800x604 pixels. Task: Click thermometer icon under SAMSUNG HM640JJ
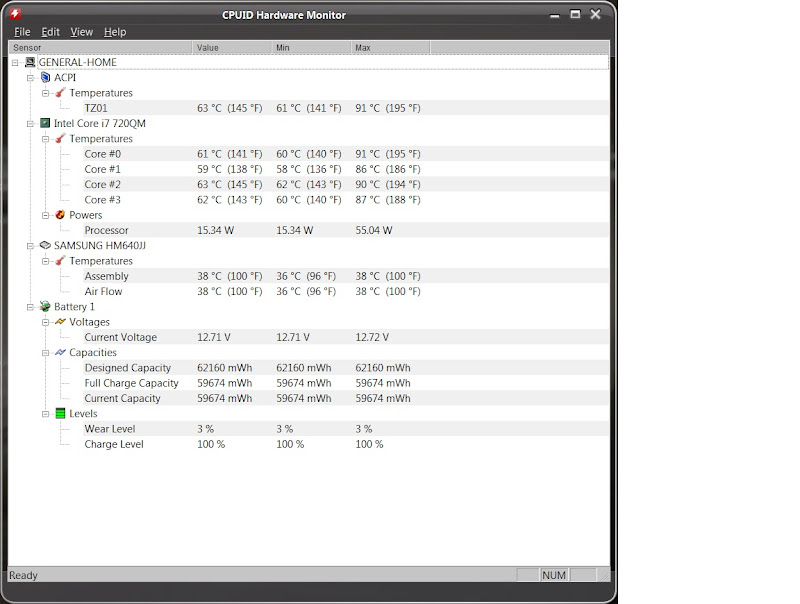click(60, 261)
